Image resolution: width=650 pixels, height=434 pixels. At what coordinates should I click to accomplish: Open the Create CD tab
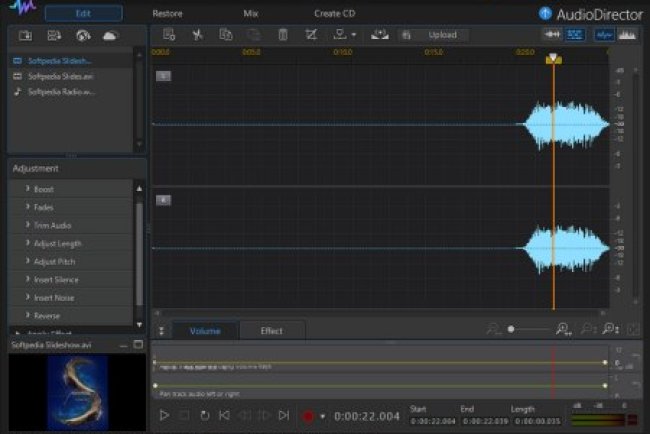pyautogui.click(x=335, y=14)
